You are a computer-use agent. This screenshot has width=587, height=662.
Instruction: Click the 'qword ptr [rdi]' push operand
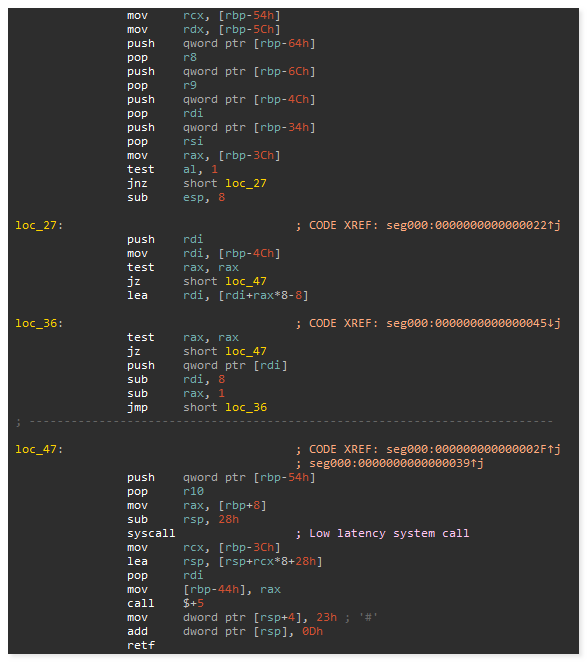click(x=235, y=366)
